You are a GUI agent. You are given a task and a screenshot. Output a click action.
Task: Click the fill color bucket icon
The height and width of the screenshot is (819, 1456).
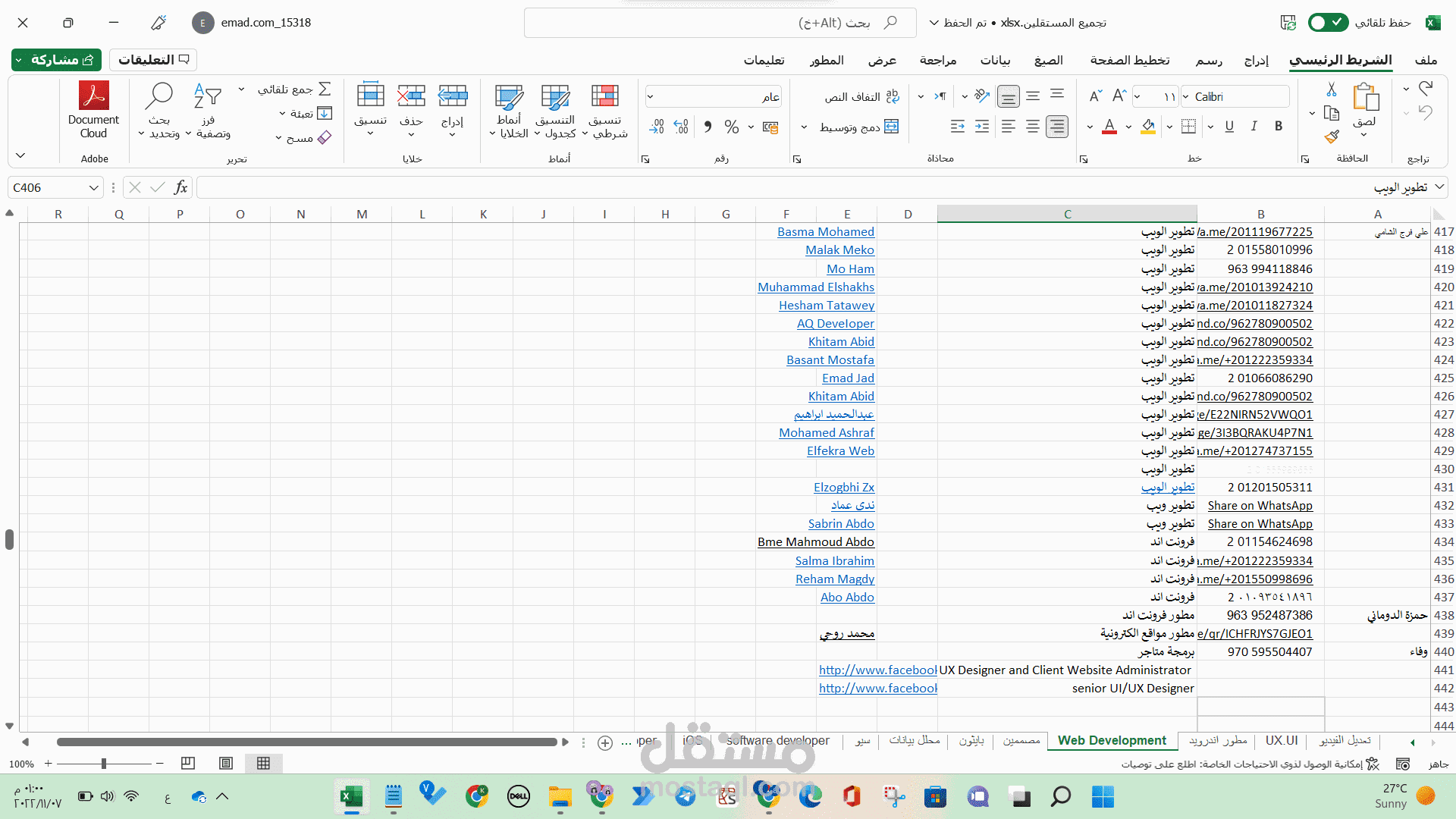point(1148,127)
